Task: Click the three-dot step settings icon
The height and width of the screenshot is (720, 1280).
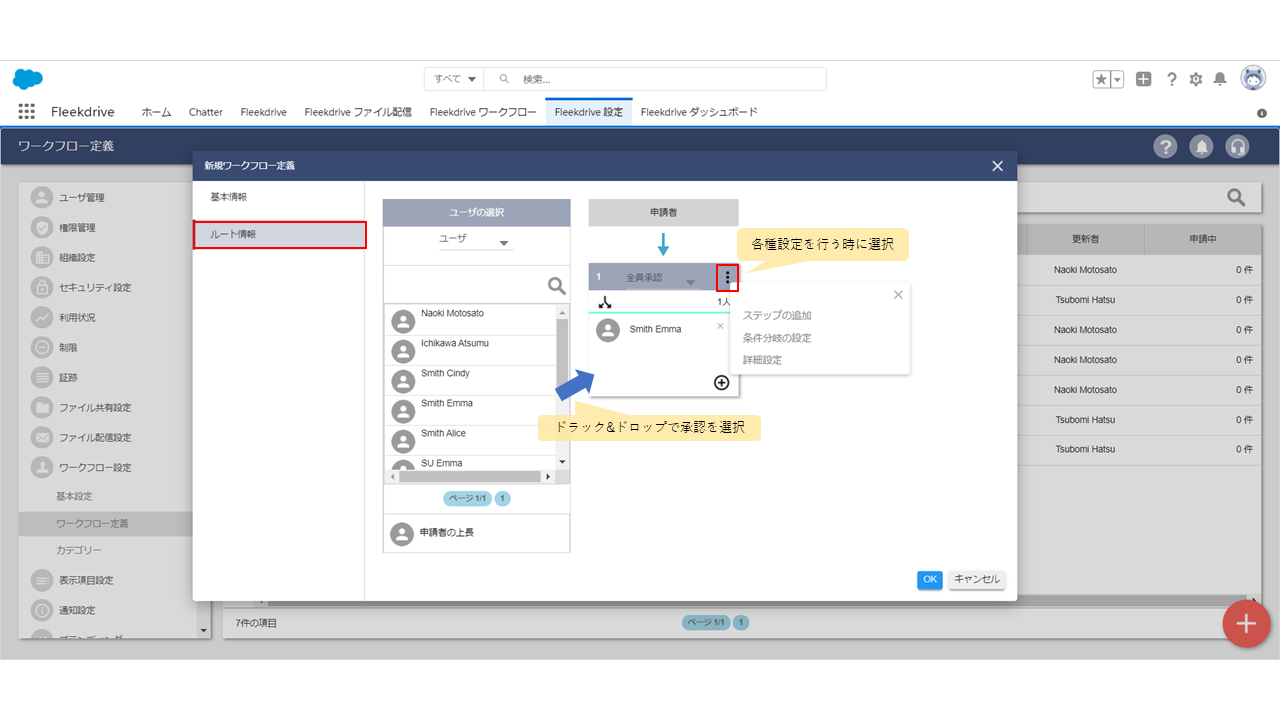Action: coord(727,277)
